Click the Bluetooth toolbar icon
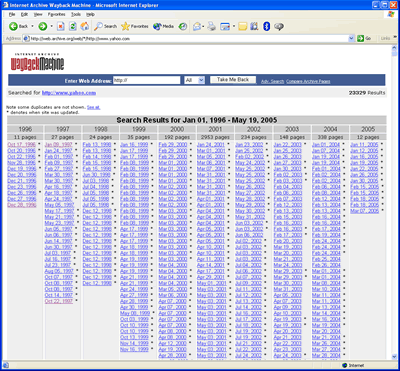The width and height of the screenshot is (400, 371). tap(266, 26)
